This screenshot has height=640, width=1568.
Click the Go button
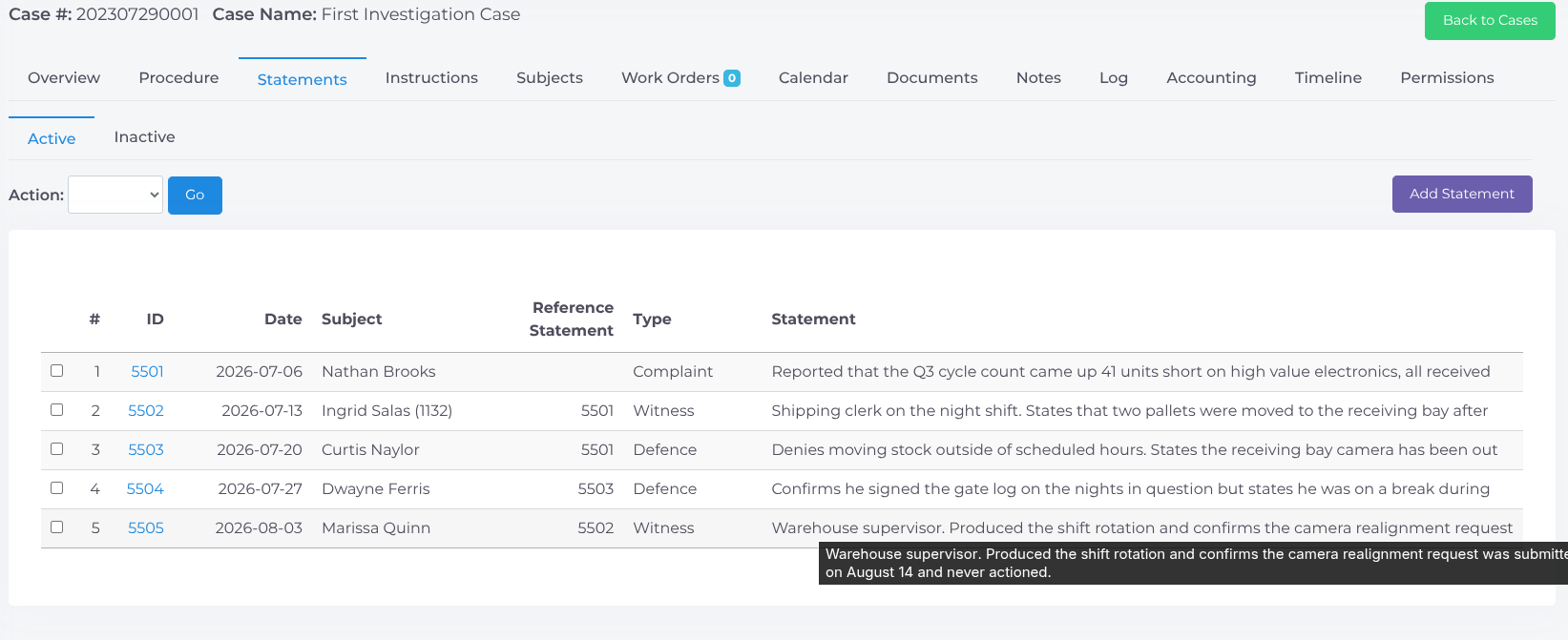195,196
